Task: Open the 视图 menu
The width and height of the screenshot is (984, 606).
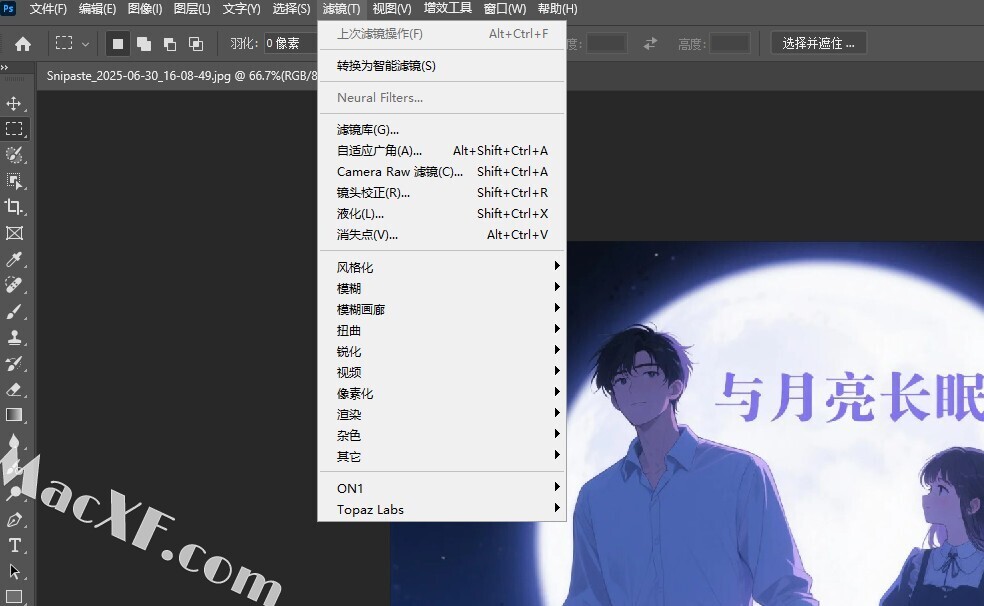Action: pyautogui.click(x=392, y=9)
